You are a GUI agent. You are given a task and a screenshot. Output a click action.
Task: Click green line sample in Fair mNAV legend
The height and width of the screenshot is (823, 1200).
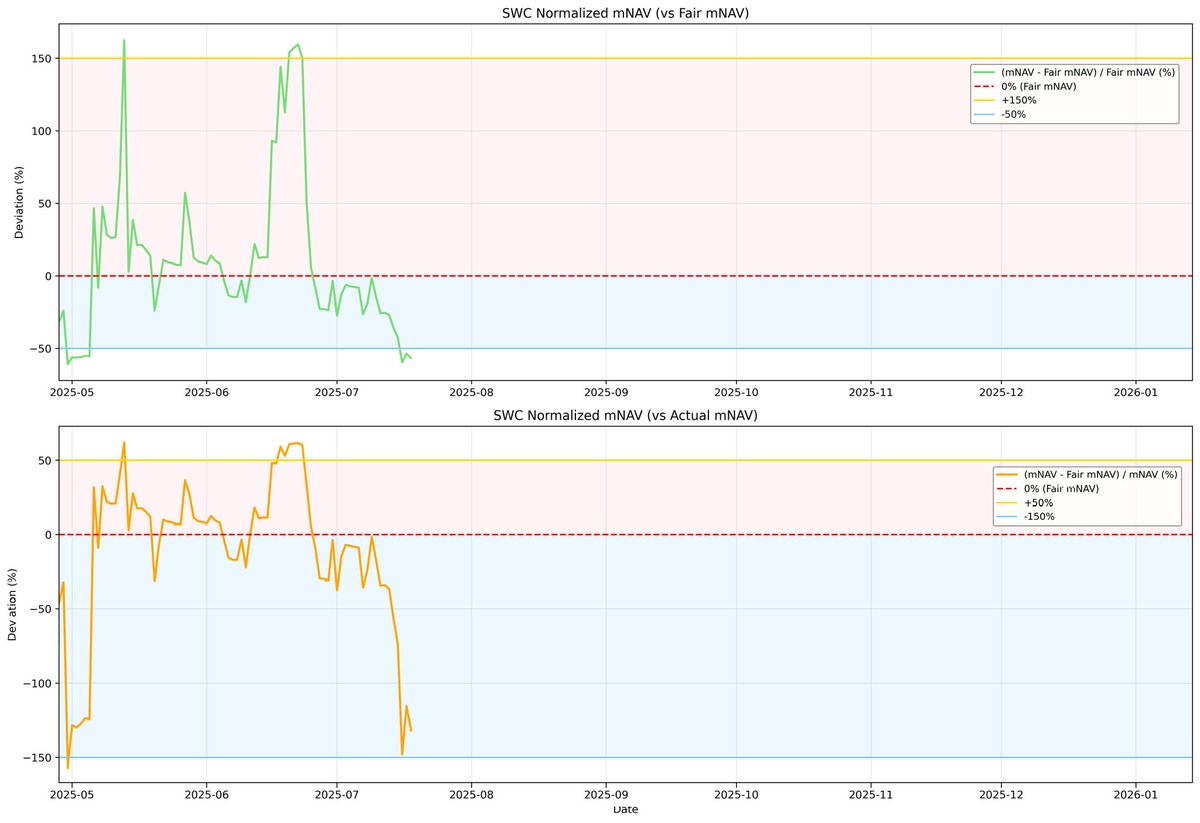pyautogui.click(x=984, y=72)
